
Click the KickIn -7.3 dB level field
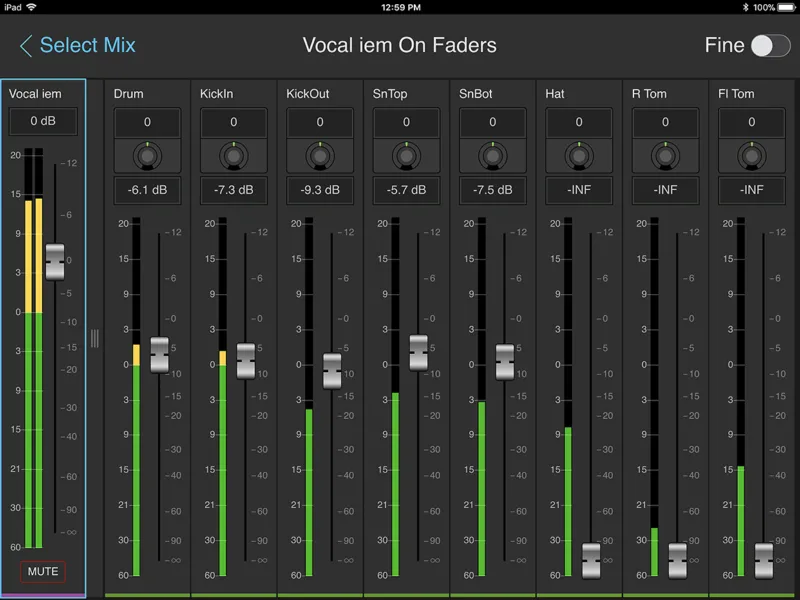(x=234, y=190)
